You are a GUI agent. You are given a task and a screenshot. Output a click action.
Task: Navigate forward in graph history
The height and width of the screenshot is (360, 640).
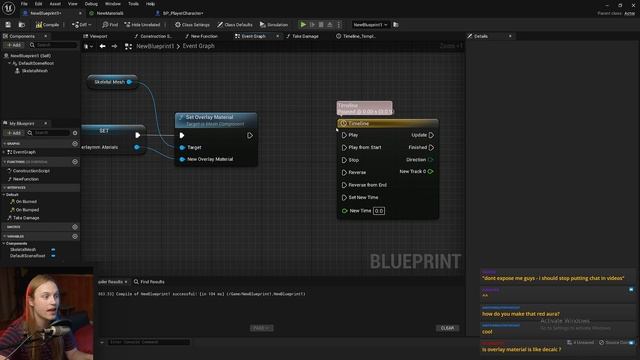pos(114,46)
